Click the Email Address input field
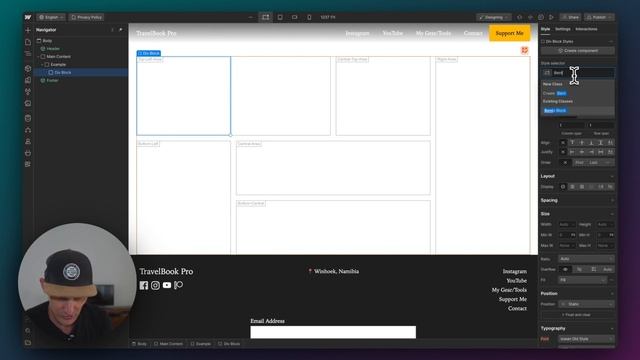640x360 pixels. (333, 332)
